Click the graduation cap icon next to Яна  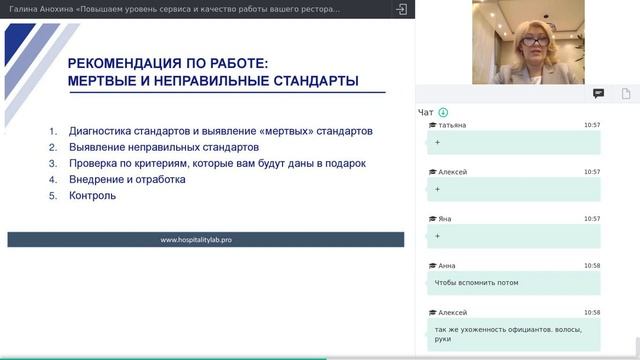pyautogui.click(x=432, y=219)
